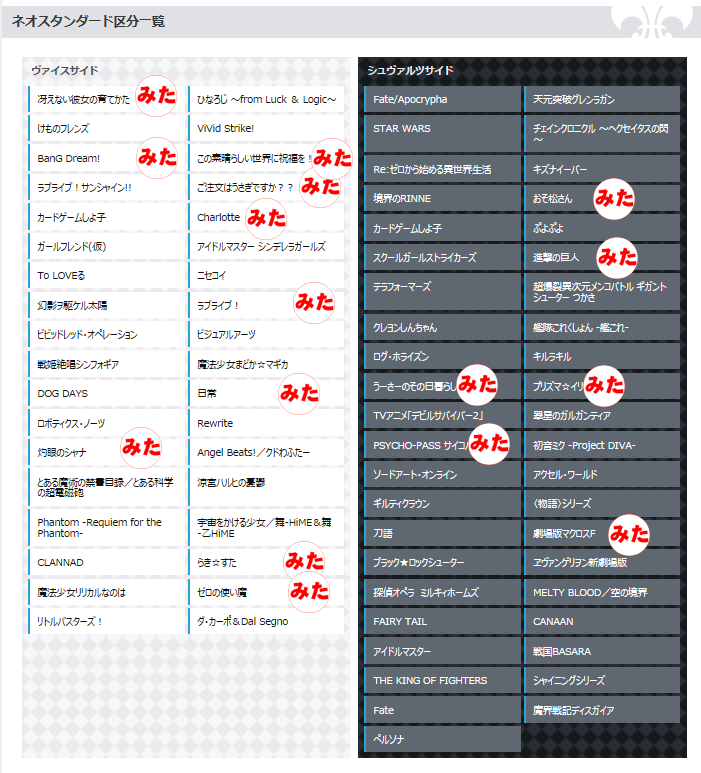Select 魔法少女まどか☆マギカ link

266,364
